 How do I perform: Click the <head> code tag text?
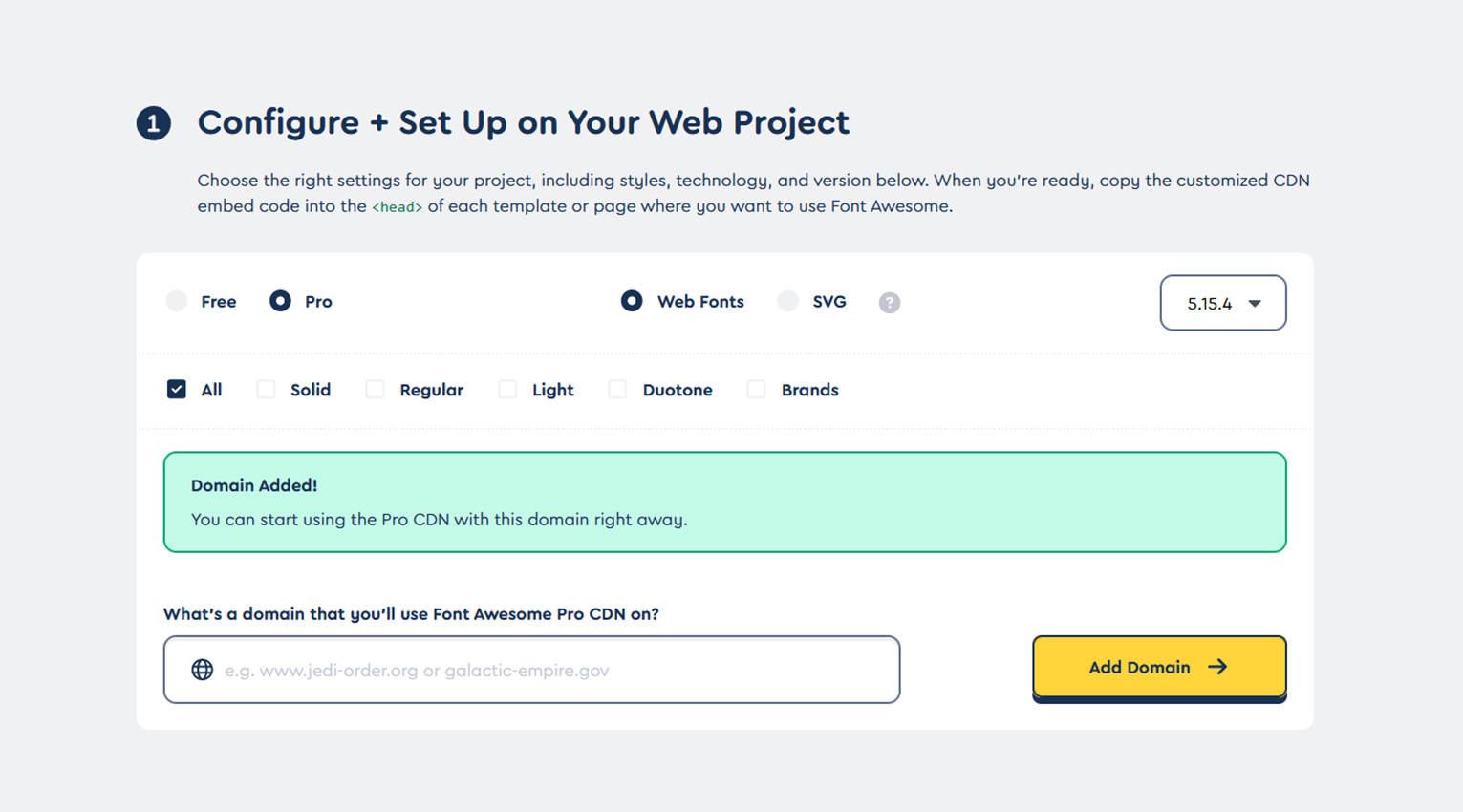click(397, 207)
